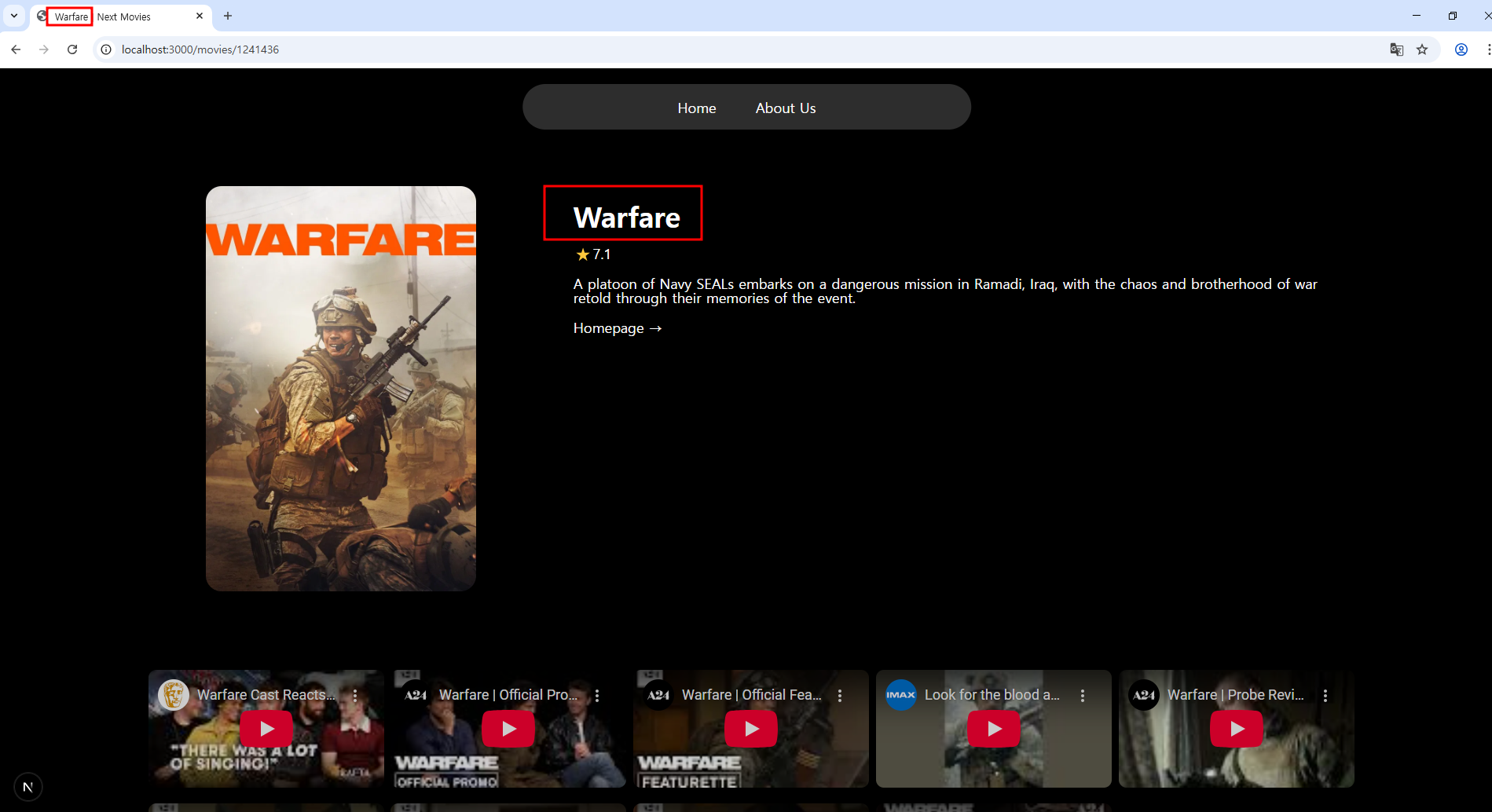
Task: Open more options on Official Promo video
Action: [x=597, y=696]
